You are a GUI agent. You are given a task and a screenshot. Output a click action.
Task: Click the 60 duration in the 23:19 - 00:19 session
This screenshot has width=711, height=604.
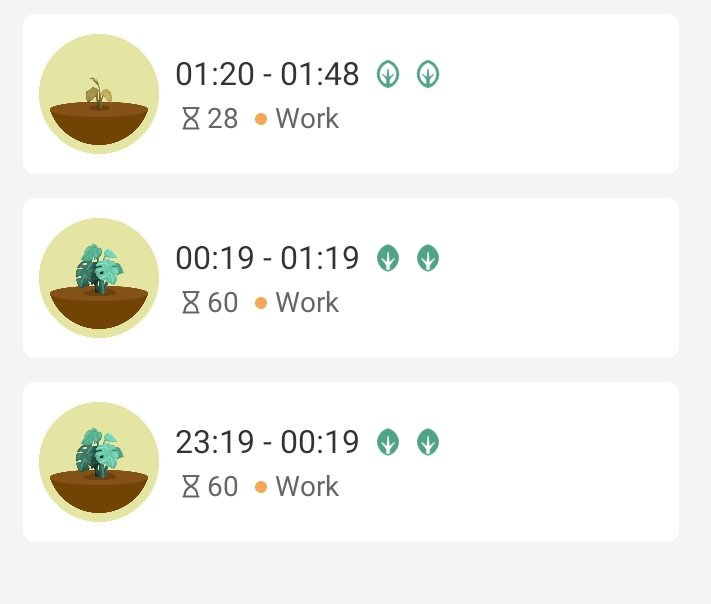click(x=223, y=487)
